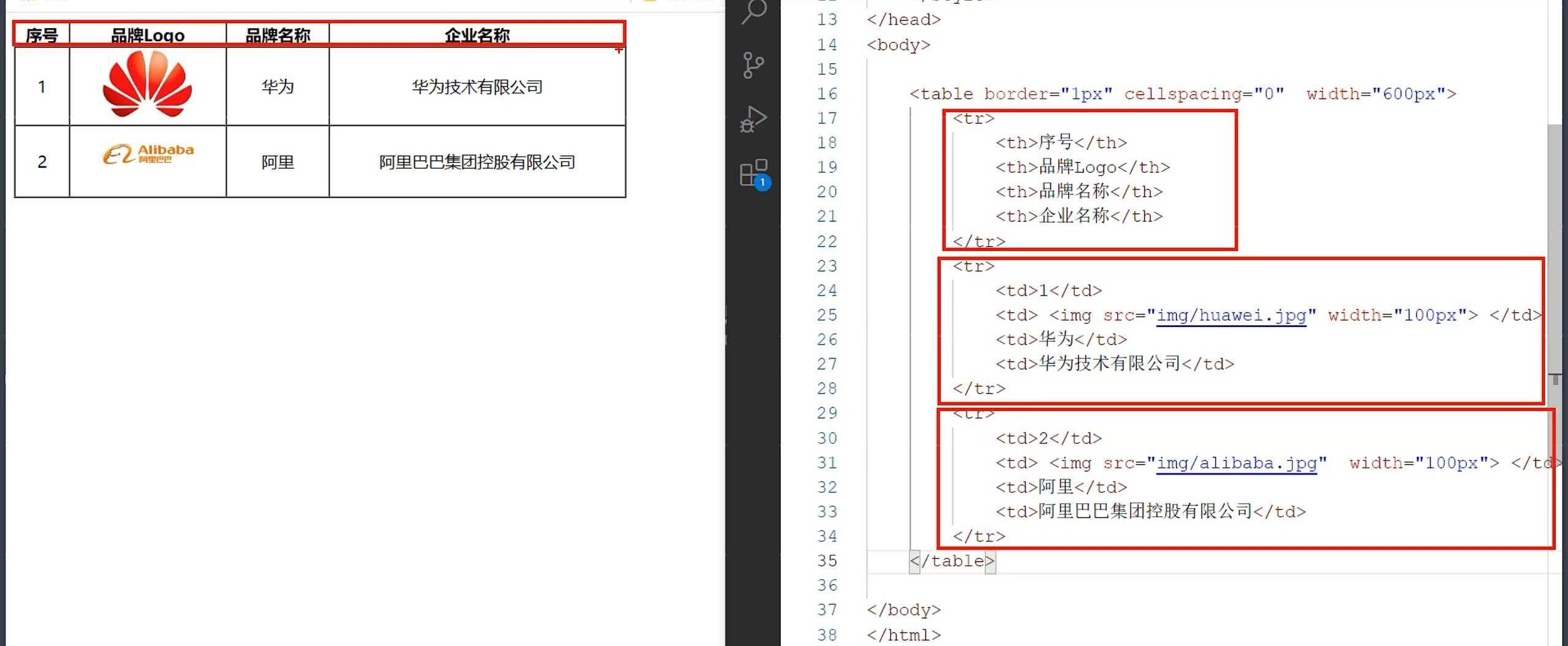The width and height of the screenshot is (1568, 646).
Task: Click the 序号 header cell
Action: (x=42, y=35)
